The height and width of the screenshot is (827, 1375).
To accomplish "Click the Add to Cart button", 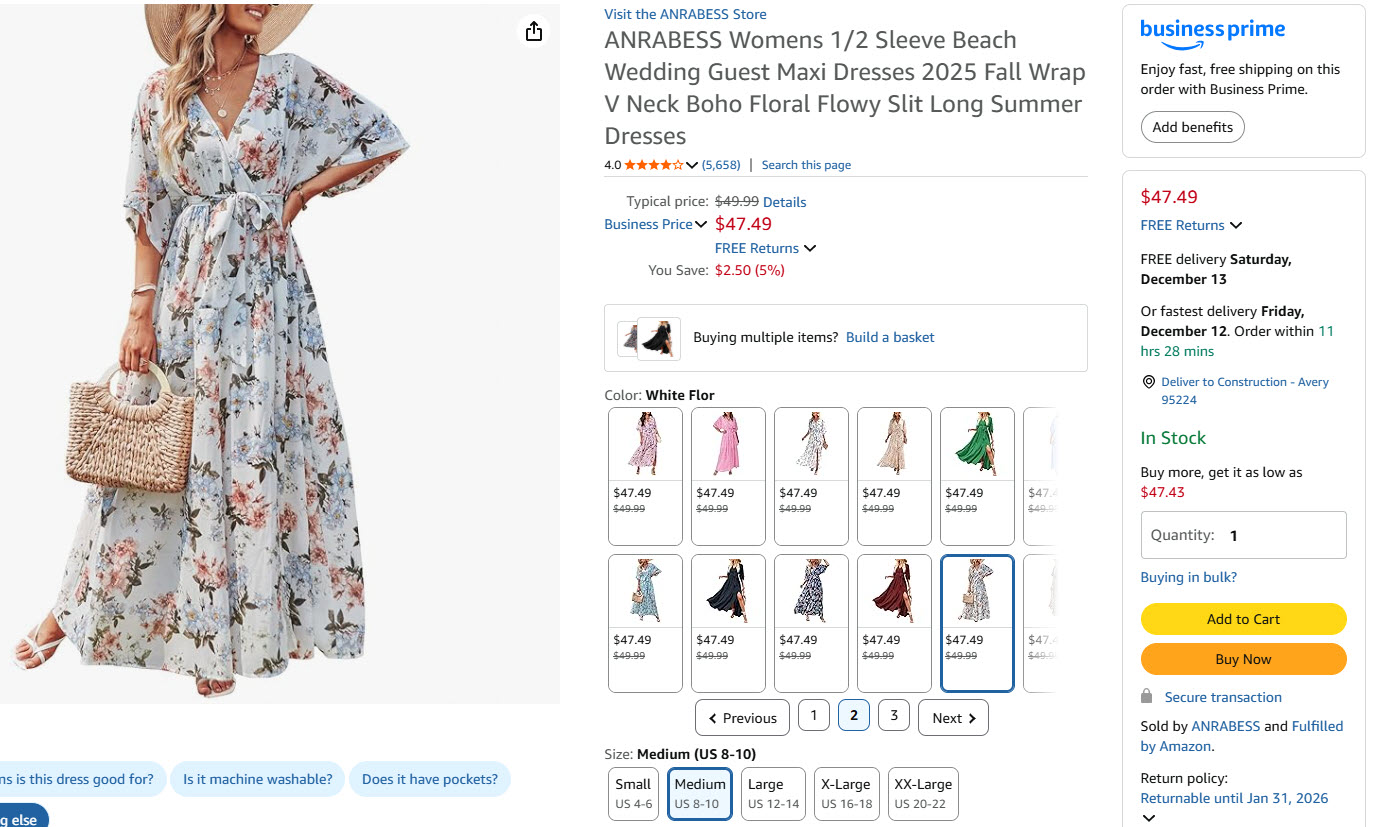I will [x=1243, y=619].
